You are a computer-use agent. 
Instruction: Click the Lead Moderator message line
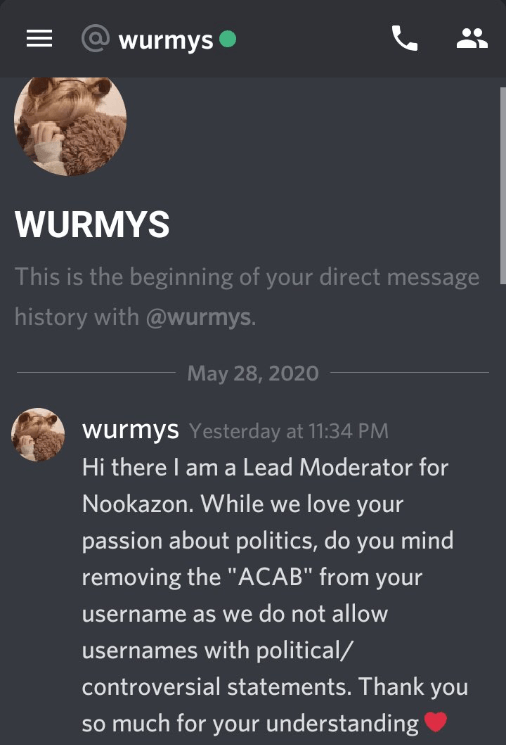coord(265,468)
